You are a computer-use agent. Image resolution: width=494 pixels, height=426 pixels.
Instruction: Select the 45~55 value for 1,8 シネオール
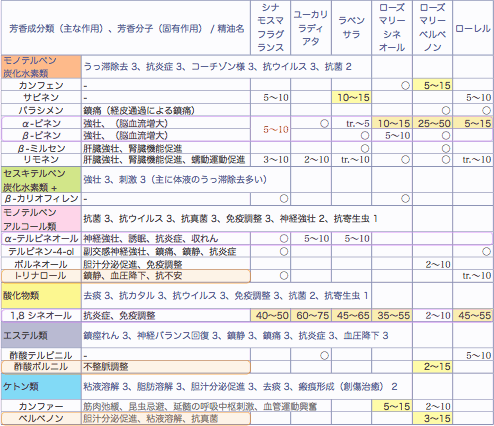473,315
